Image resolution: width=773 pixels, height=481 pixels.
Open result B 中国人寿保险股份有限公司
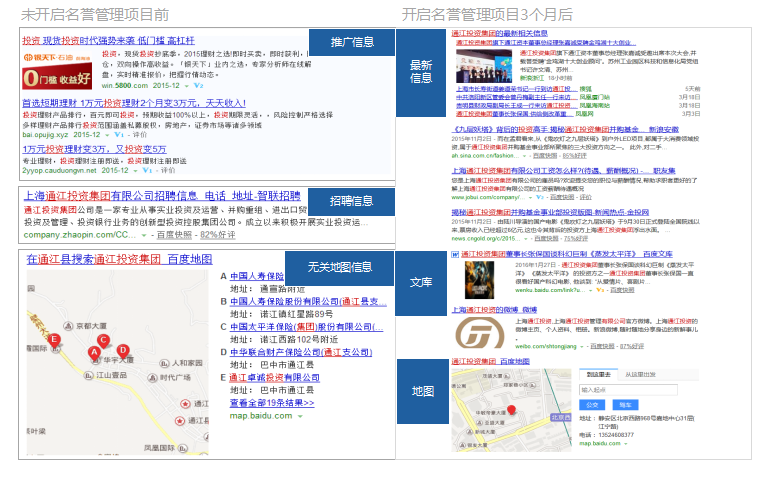(x=308, y=301)
